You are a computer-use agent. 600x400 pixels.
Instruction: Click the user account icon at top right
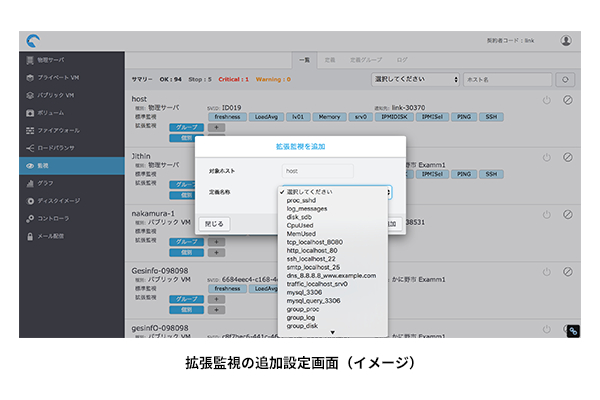566,41
